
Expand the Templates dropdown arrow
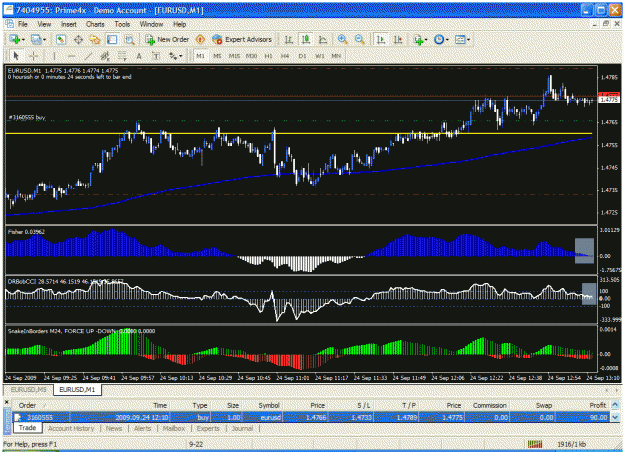(x=468, y=40)
